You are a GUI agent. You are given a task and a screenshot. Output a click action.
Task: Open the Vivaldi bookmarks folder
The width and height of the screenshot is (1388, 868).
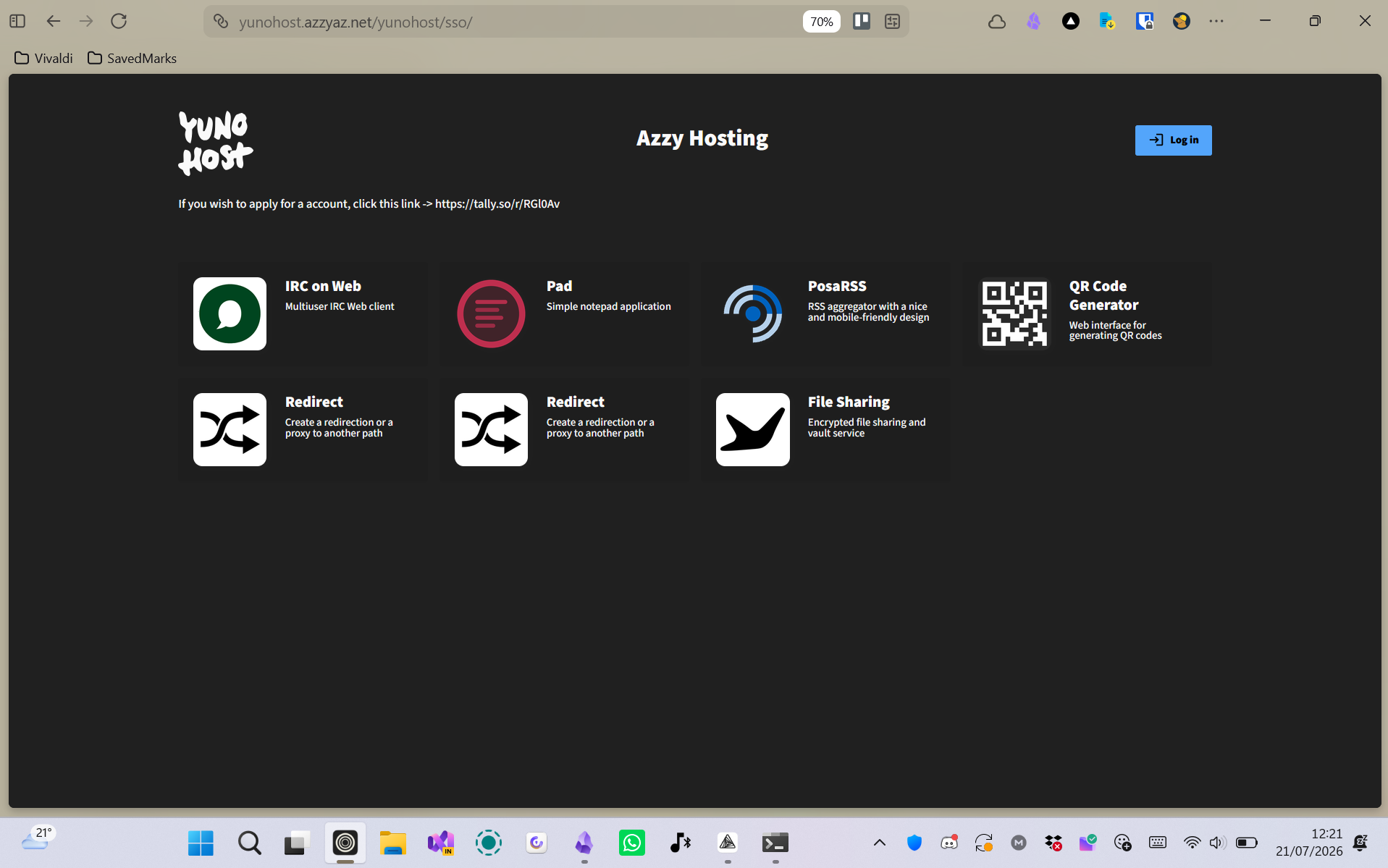[x=43, y=58]
